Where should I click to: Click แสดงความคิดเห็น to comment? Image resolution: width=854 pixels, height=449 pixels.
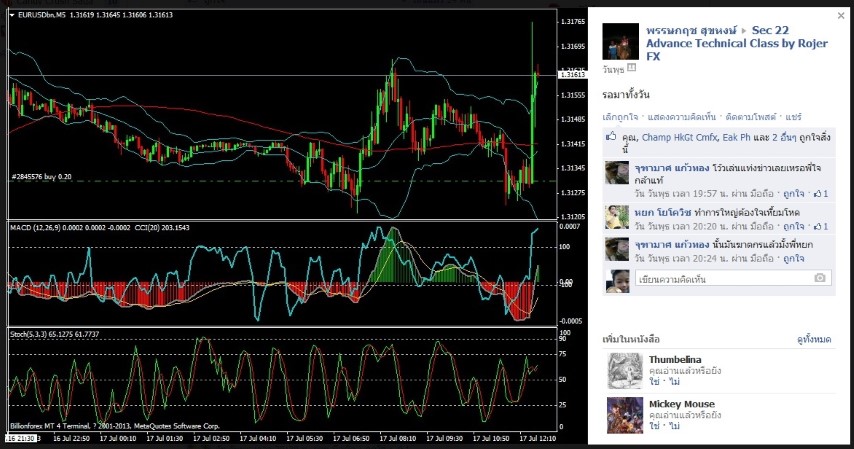[x=681, y=117]
